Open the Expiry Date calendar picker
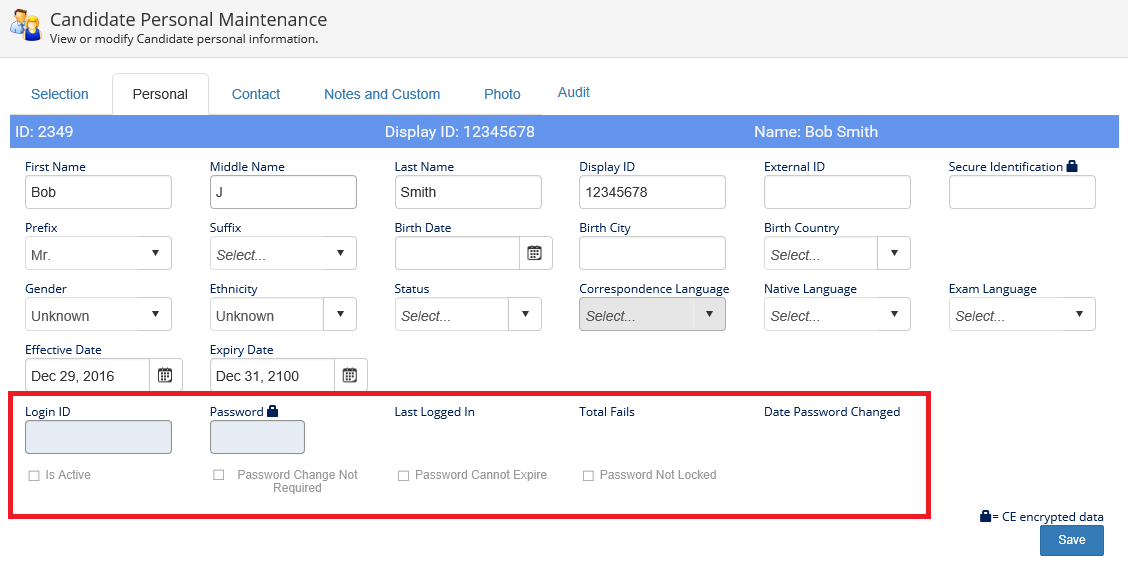Screen dimensions: 1128x568 pyautogui.click(x=350, y=375)
